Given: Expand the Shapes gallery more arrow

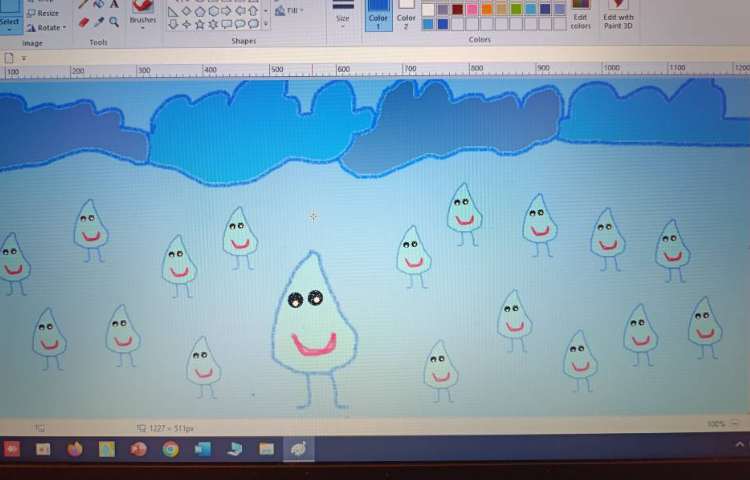Looking at the screenshot, I should pos(265,24).
